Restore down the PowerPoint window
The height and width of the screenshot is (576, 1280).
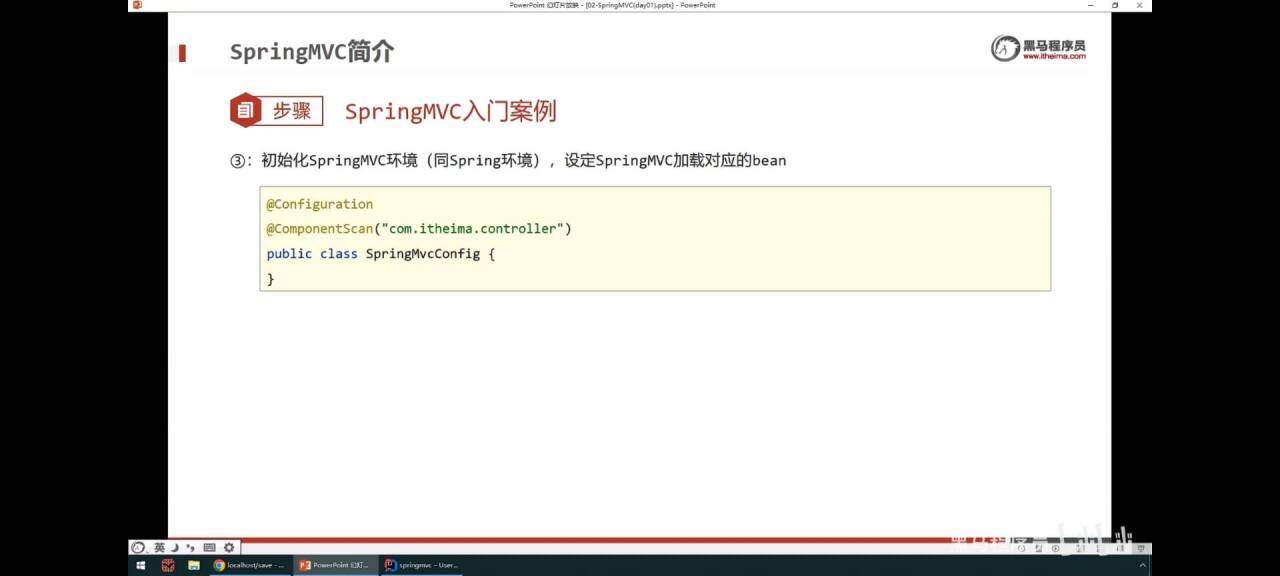click(x=1115, y=5)
